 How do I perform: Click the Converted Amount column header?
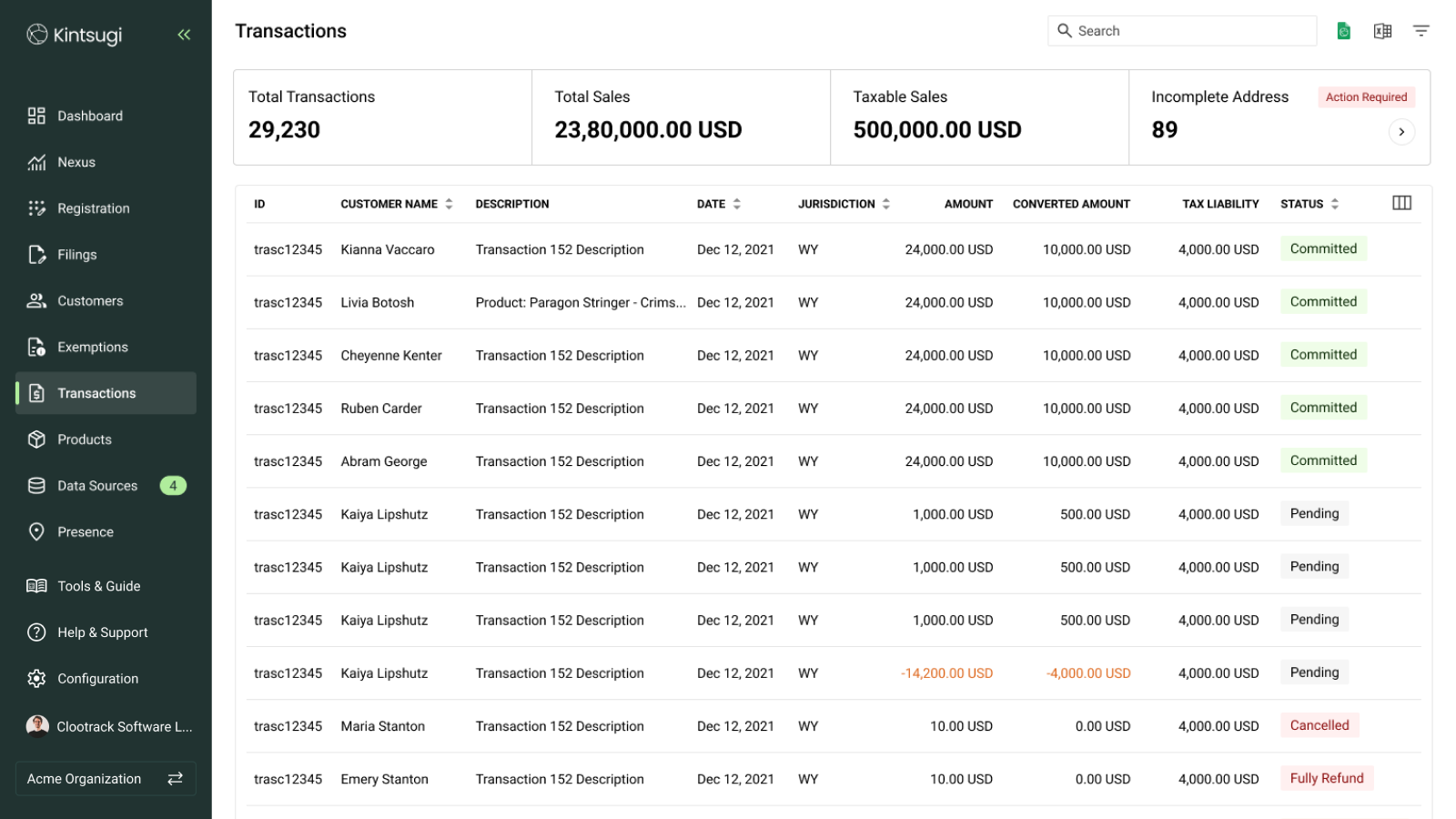[1071, 204]
